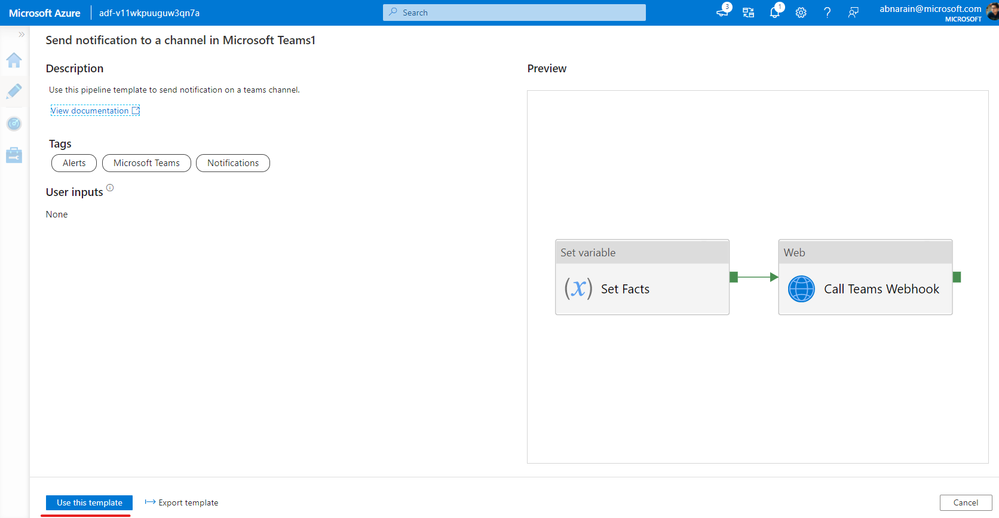999x518 pixels.
Task: Open the help question mark icon
Action: (827, 13)
